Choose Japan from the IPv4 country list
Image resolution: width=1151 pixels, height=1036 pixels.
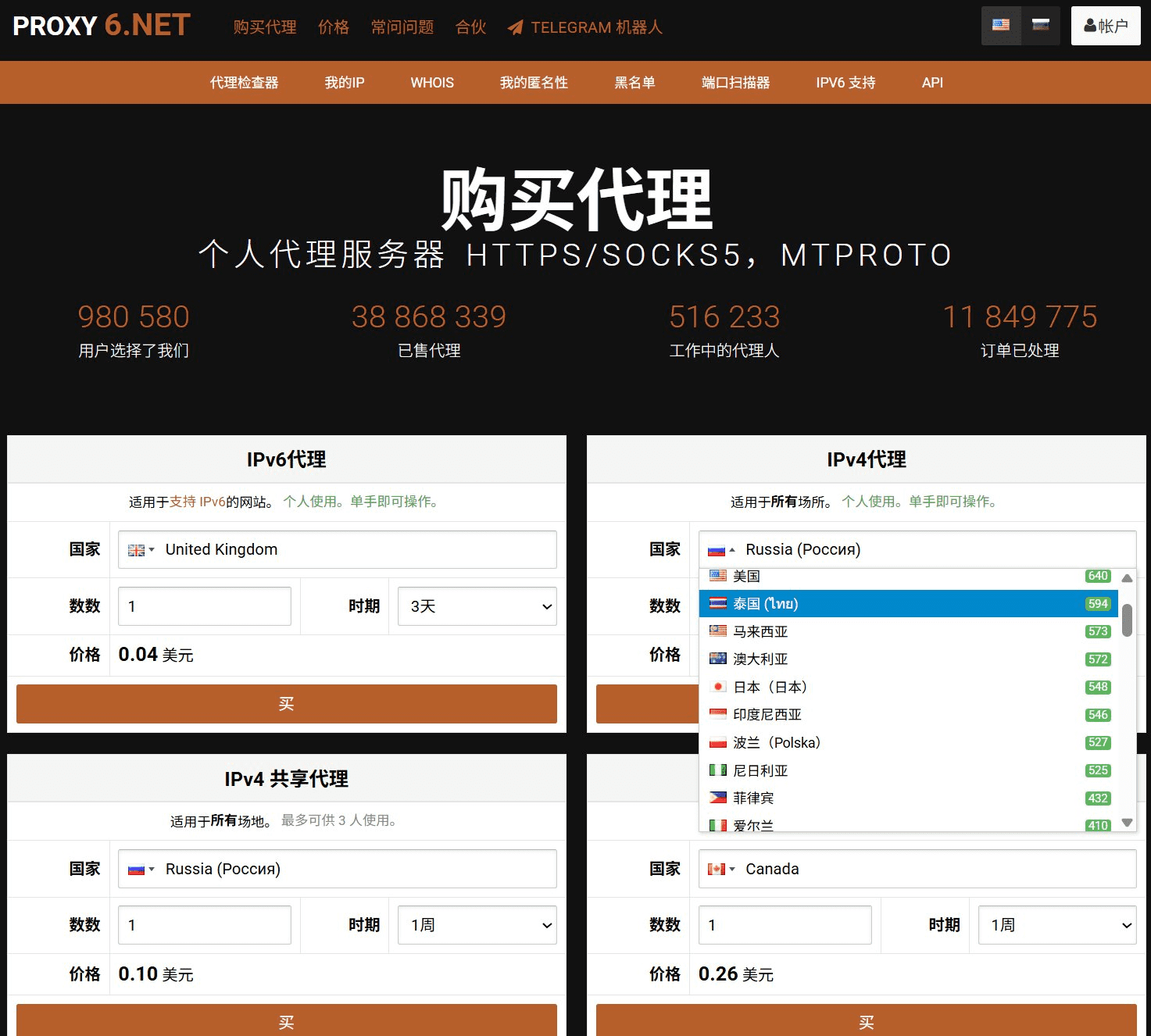coord(909,687)
